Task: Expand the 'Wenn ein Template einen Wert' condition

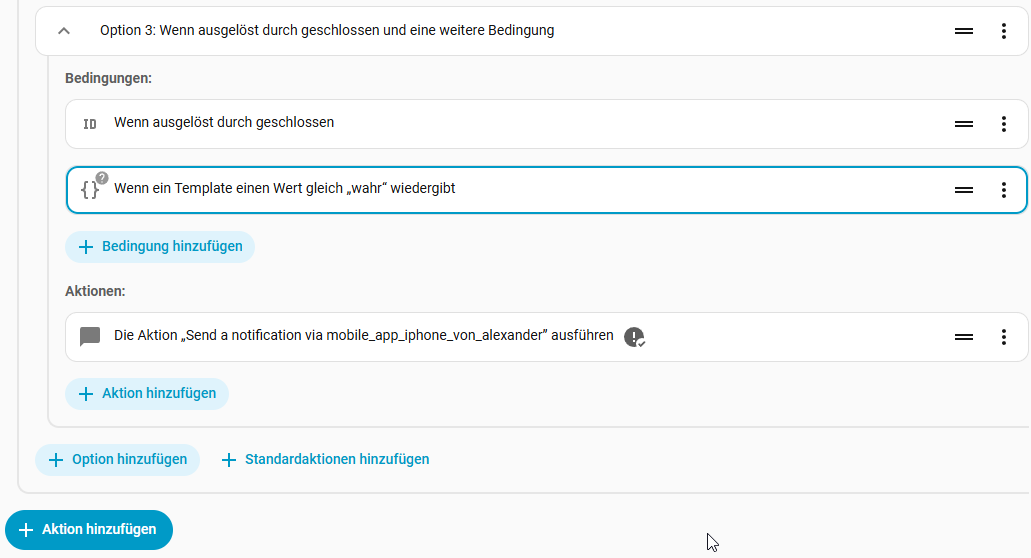Action: click(x=546, y=190)
